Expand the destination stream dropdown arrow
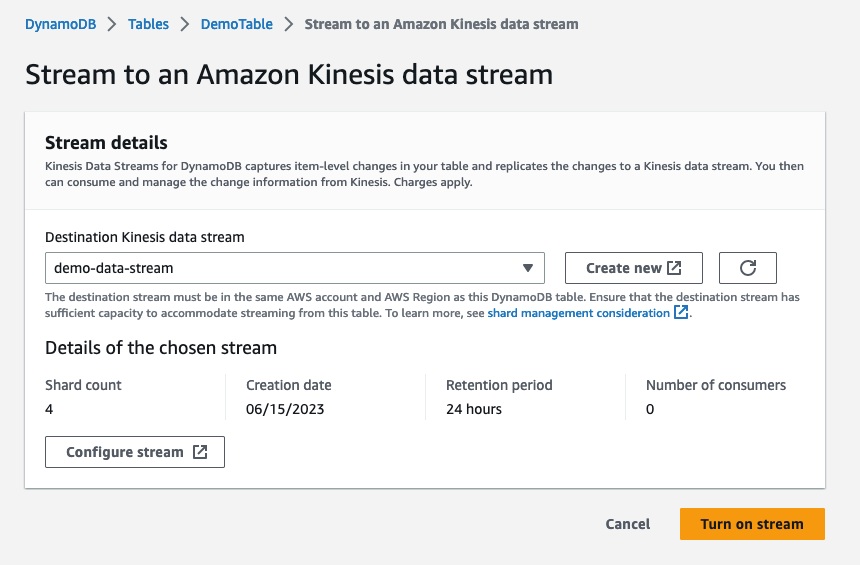 pyautogui.click(x=528, y=268)
